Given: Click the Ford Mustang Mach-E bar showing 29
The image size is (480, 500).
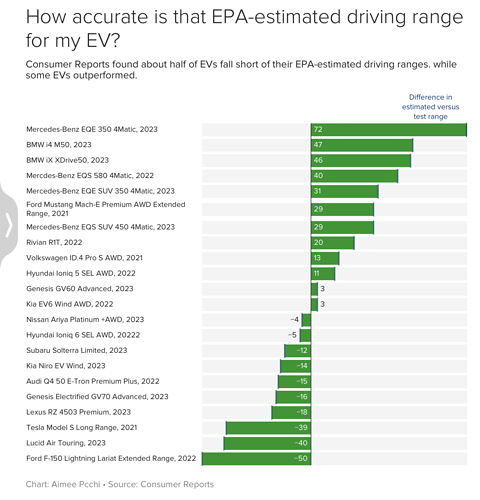Looking at the screenshot, I should (342, 209).
